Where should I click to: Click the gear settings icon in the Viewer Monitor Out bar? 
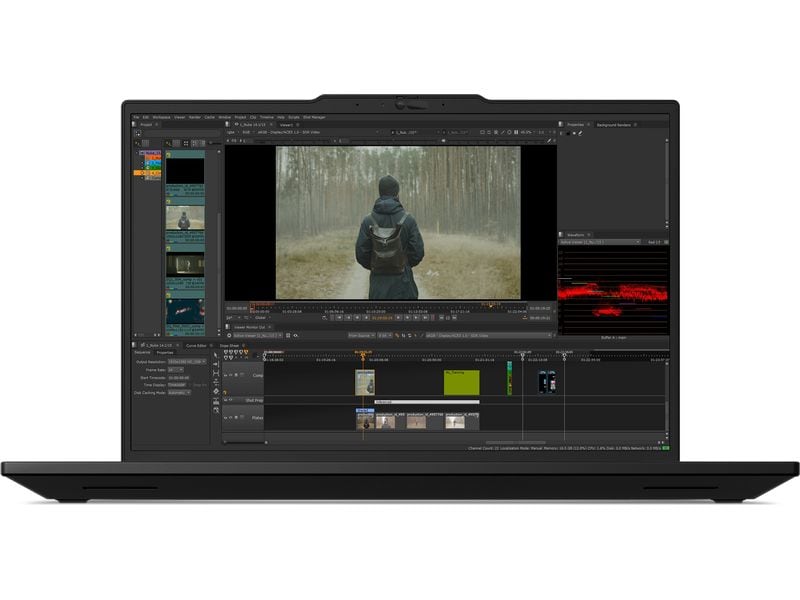287,335
